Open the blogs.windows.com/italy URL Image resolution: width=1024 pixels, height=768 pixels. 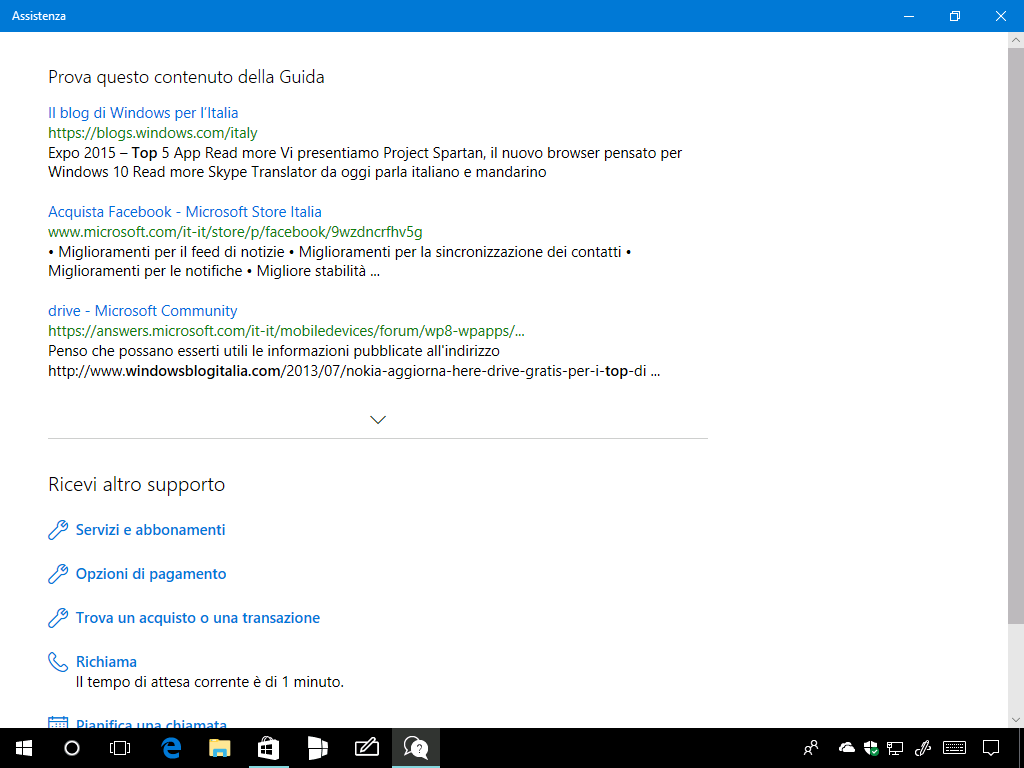coord(153,133)
